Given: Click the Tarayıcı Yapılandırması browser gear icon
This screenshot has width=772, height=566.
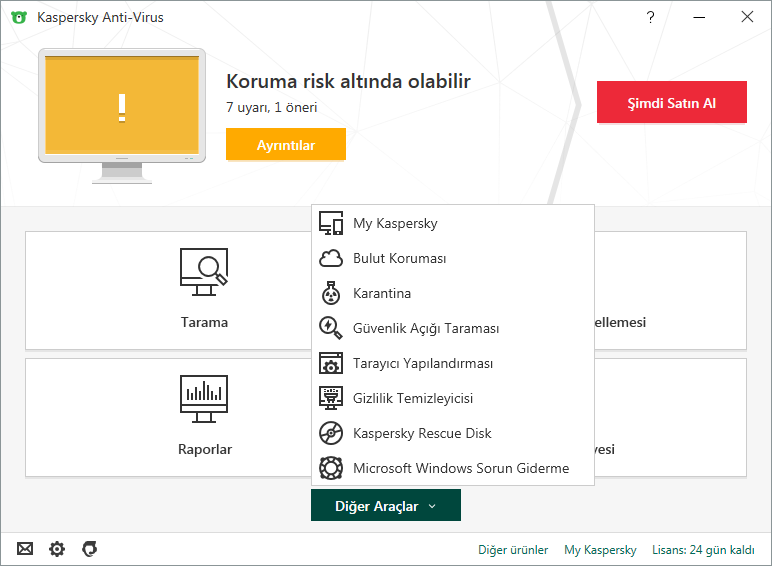Looking at the screenshot, I should pyautogui.click(x=331, y=363).
